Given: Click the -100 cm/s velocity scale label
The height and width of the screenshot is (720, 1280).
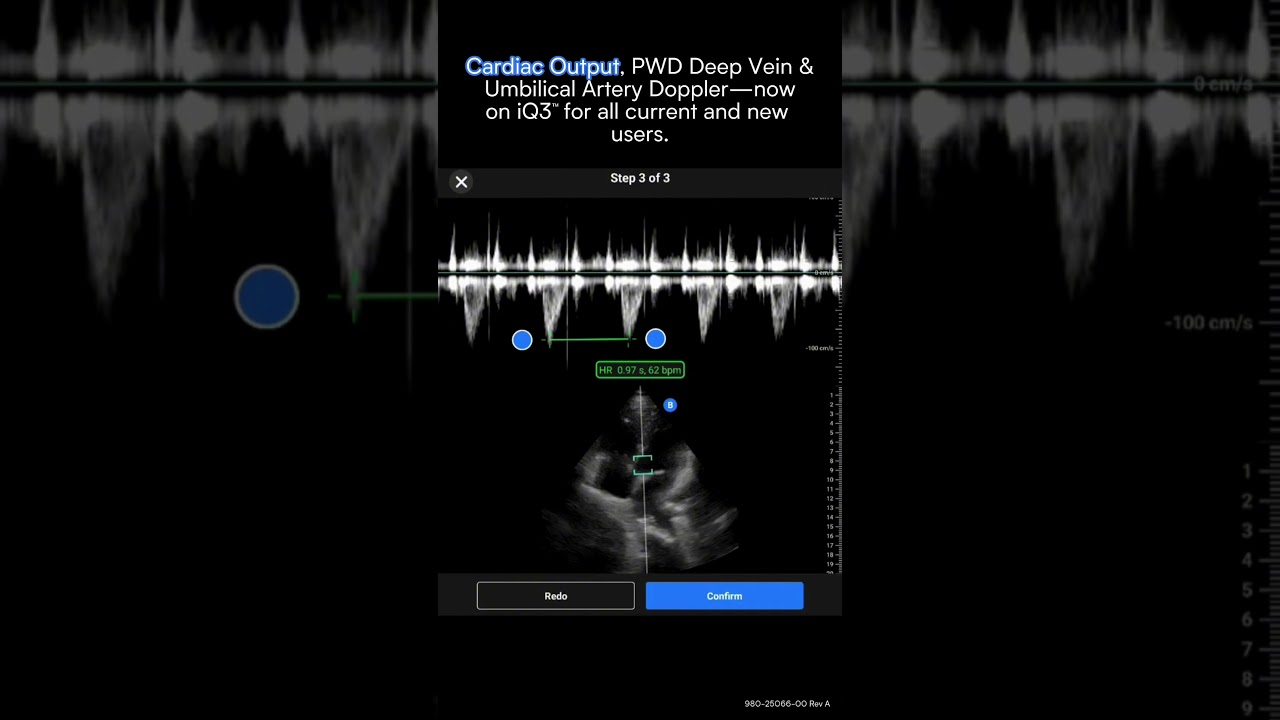Looking at the screenshot, I should 819,348.
